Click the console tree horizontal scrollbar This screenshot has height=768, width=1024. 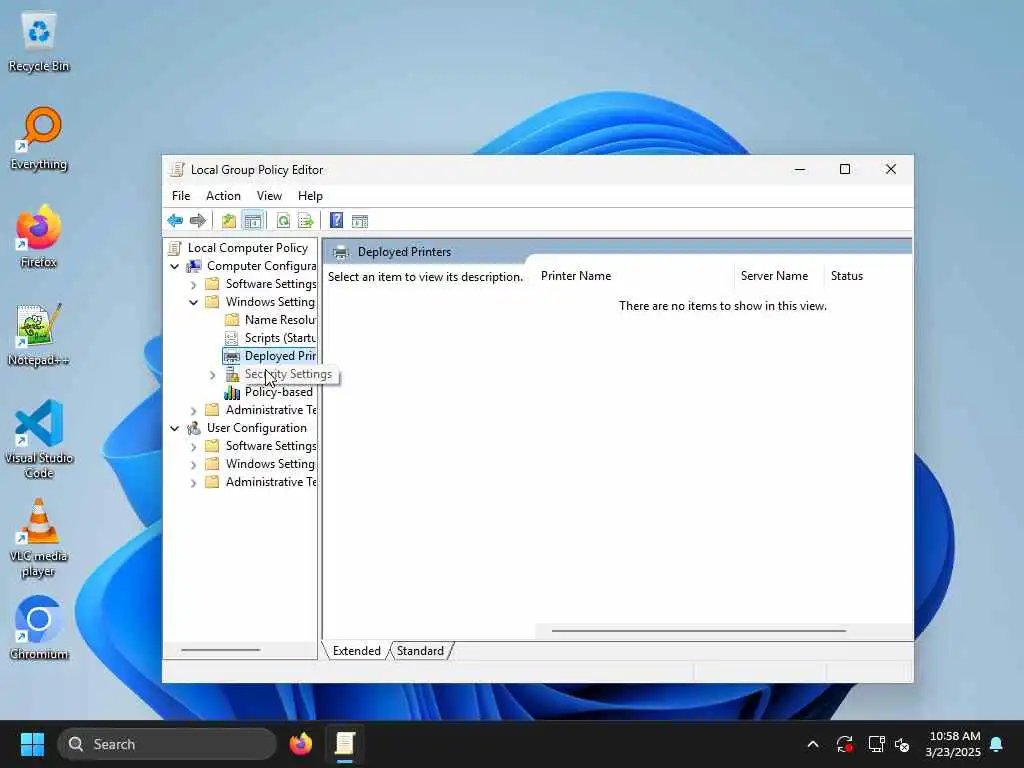(221, 650)
